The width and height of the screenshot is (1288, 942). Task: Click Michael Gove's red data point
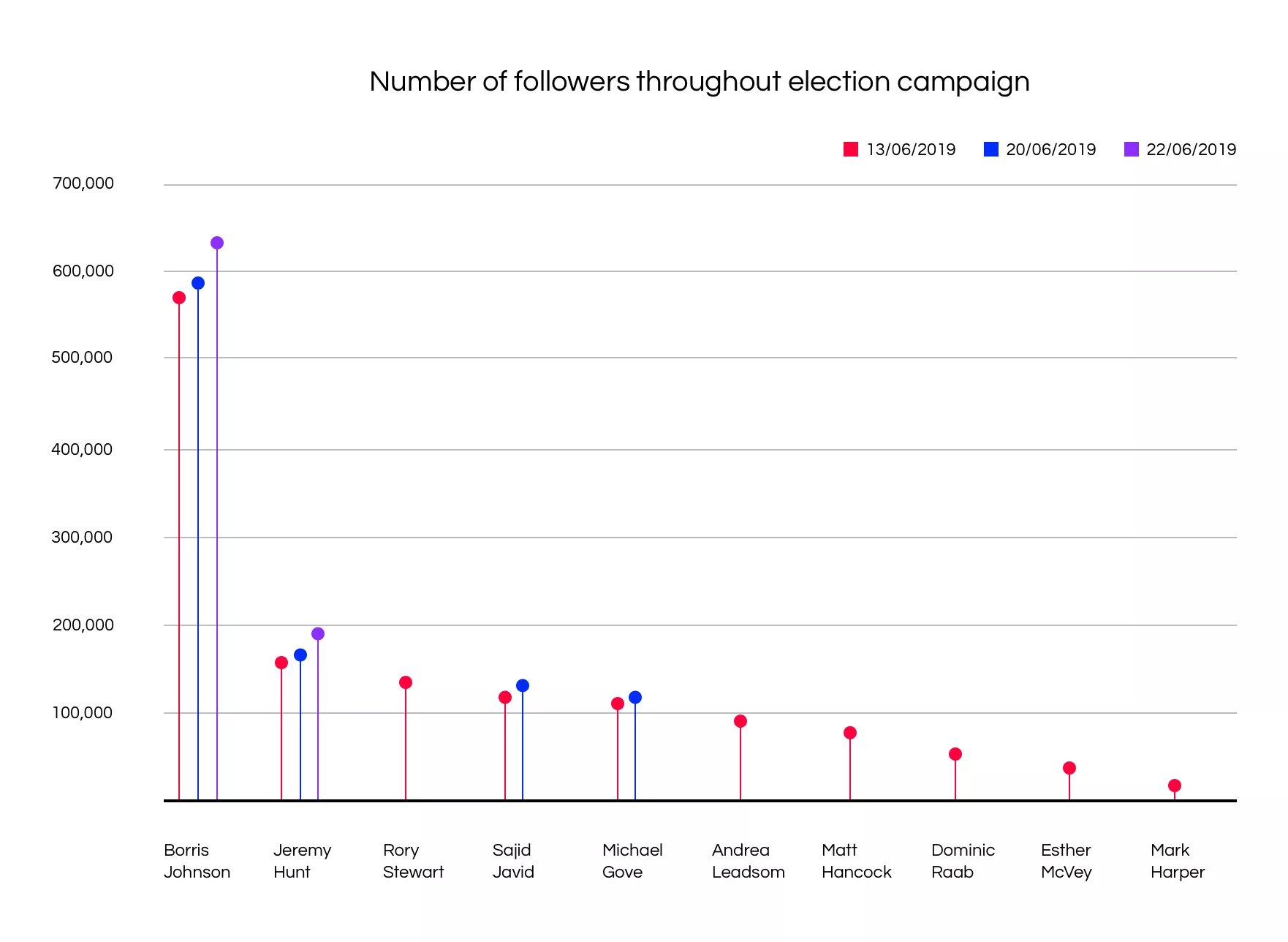coord(618,704)
